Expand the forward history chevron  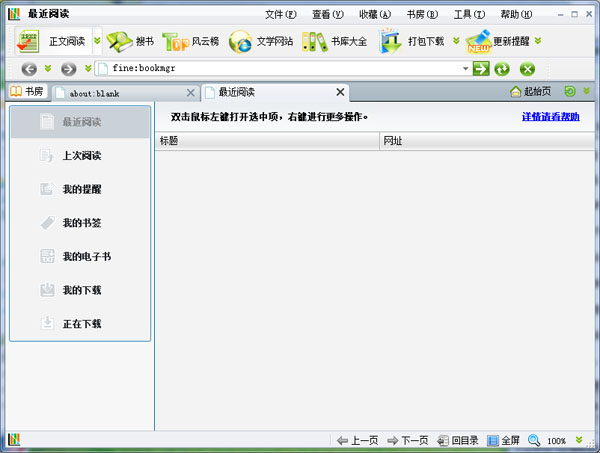tap(88, 68)
